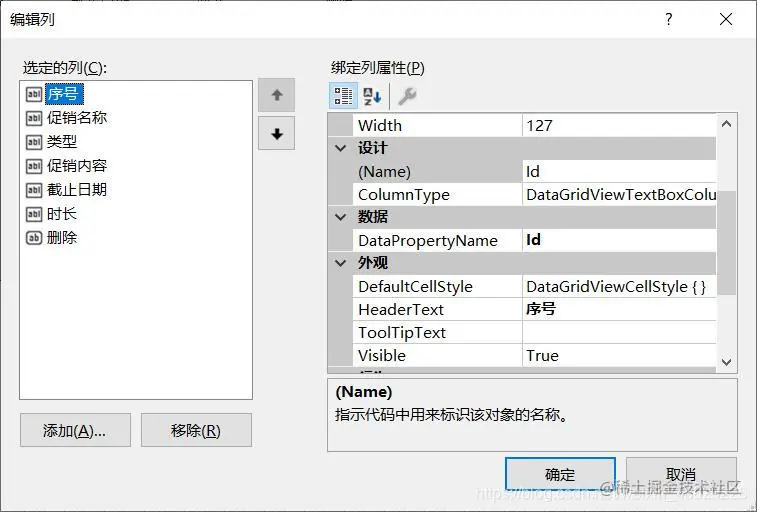Screen dimensions: 757x512
Task: Click the 移除(R) button
Action: (x=196, y=430)
